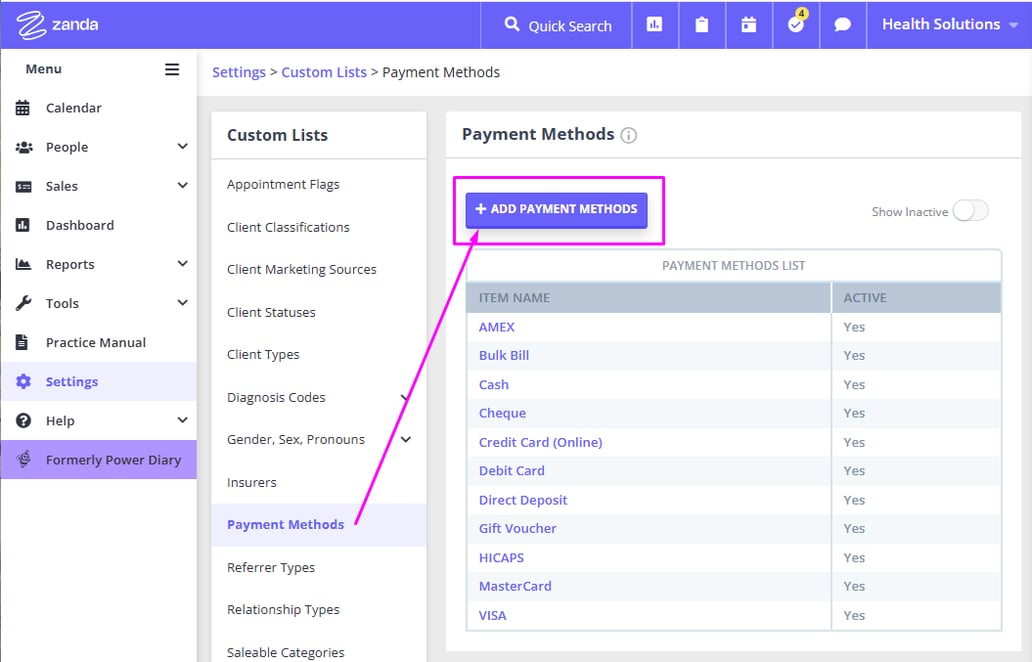
Task: Click the Add Payment Methods button
Action: pyautogui.click(x=556, y=209)
